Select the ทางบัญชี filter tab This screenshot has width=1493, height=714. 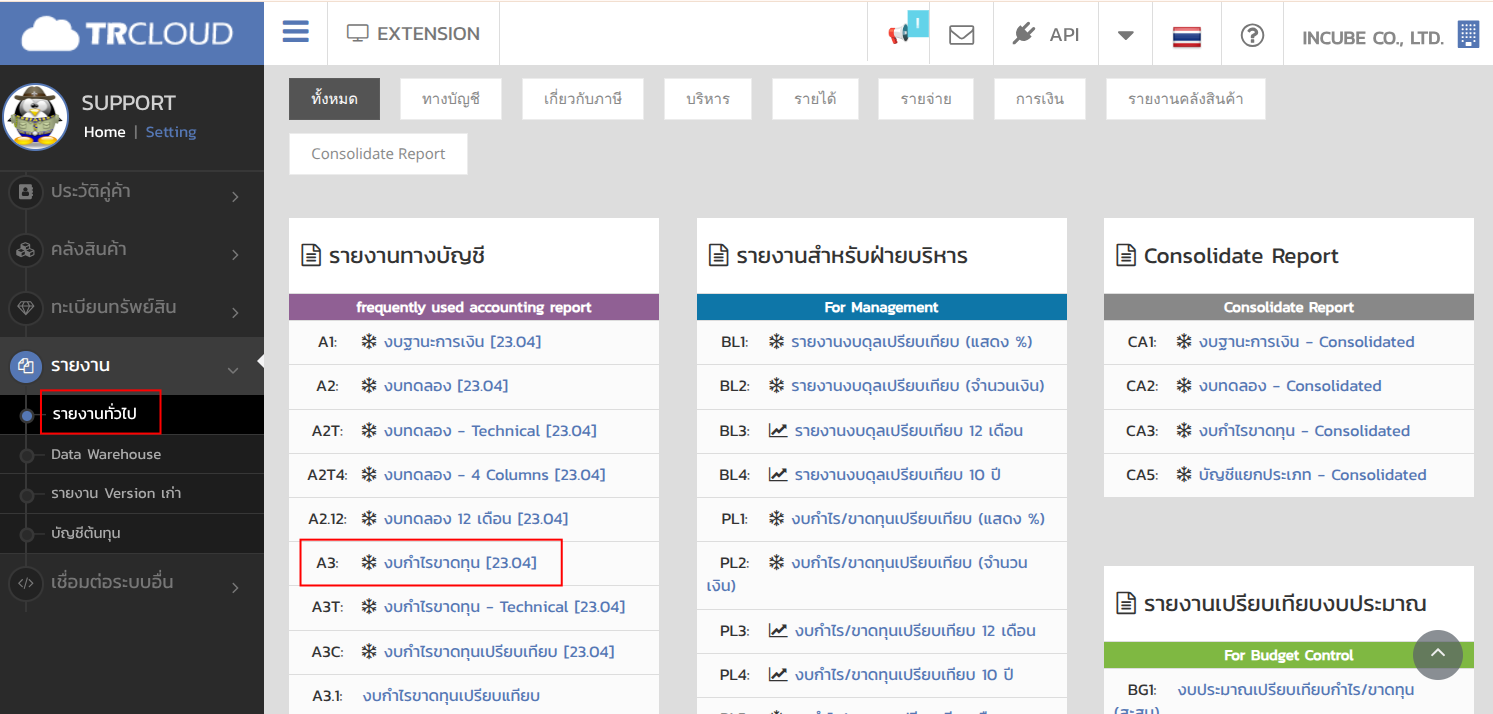click(x=450, y=99)
